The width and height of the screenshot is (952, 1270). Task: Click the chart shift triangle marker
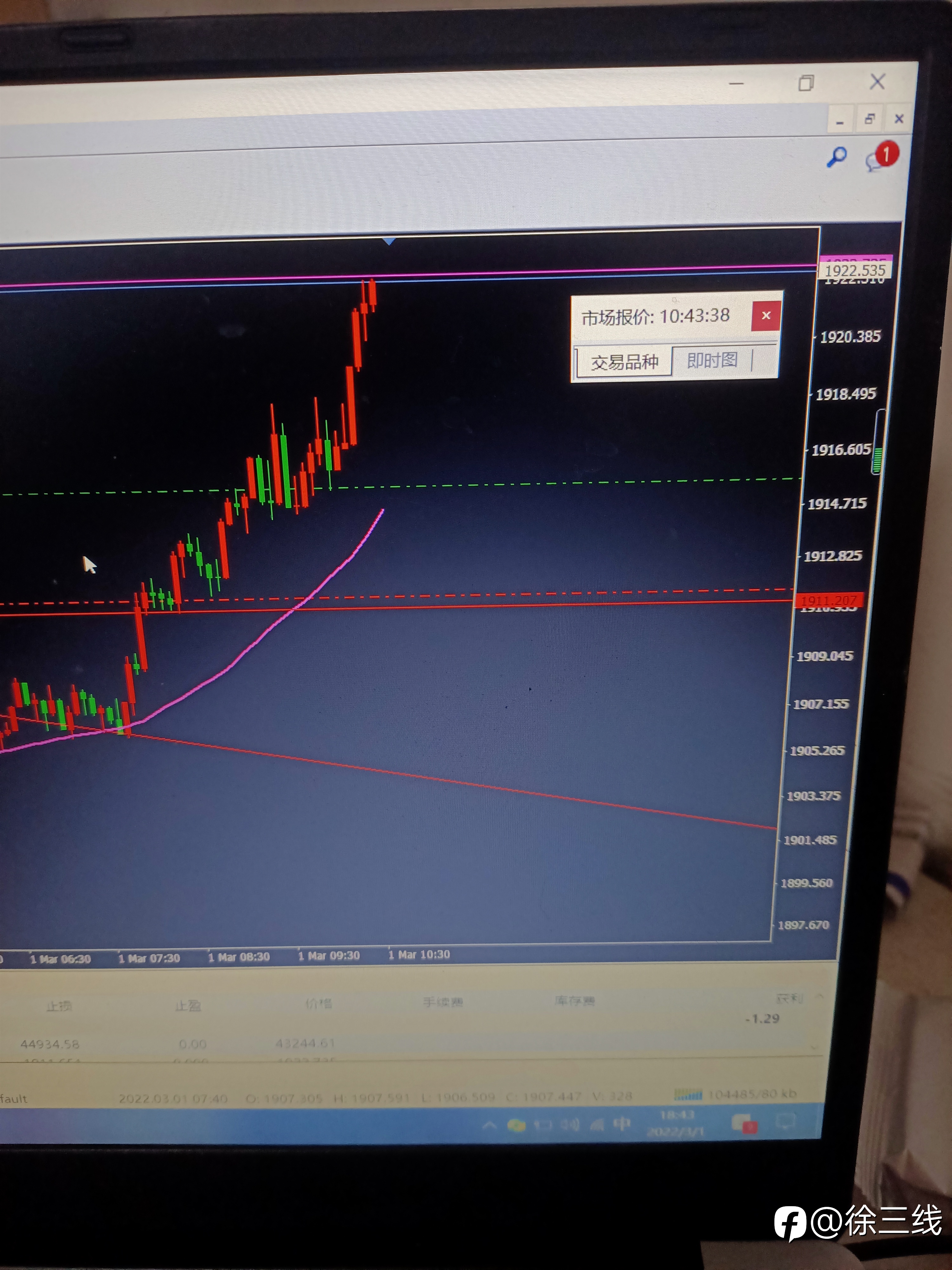click(390, 242)
